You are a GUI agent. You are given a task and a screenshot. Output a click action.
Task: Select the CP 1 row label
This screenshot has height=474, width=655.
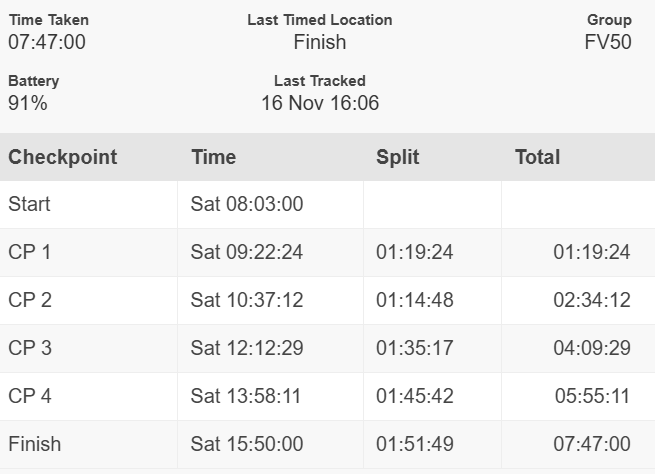[x=29, y=252]
